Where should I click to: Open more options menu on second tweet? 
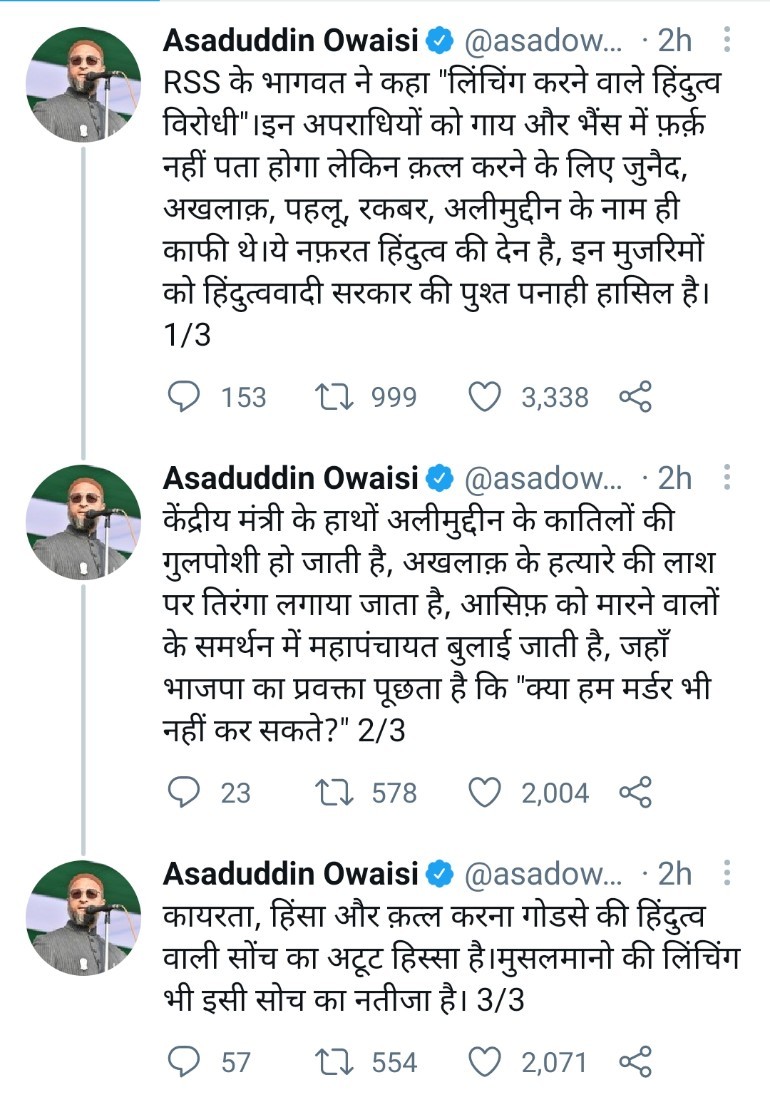pos(727,478)
